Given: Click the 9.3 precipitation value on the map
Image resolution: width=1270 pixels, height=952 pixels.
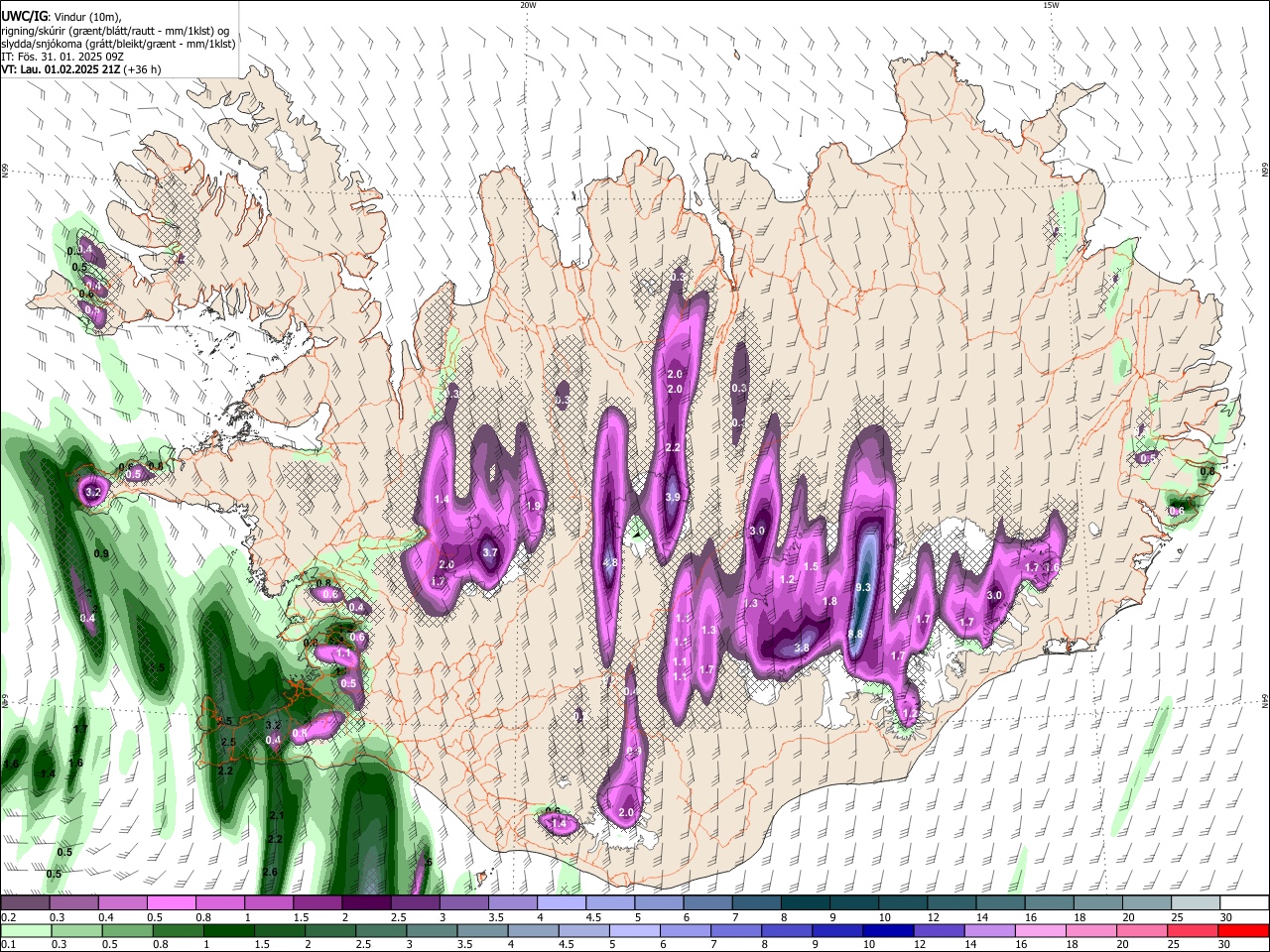Looking at the screenshot, I should (x=862, y=588).
